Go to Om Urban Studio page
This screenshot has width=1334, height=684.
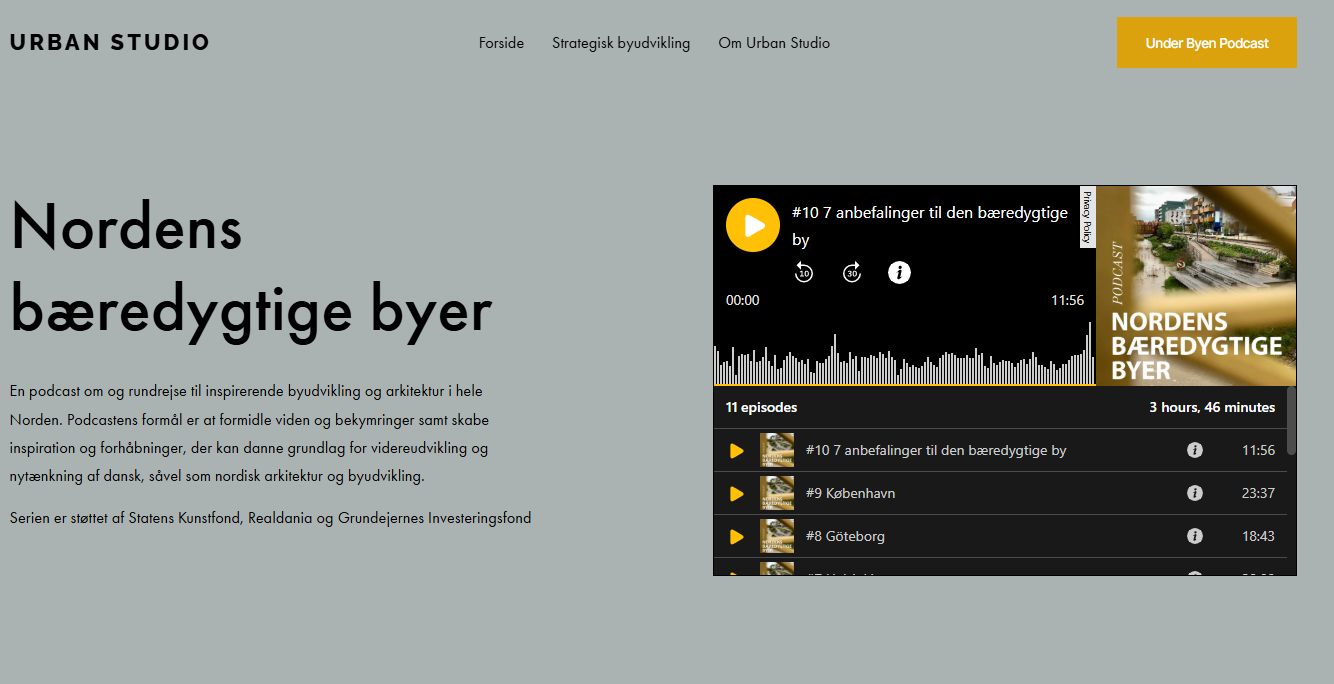774,43
